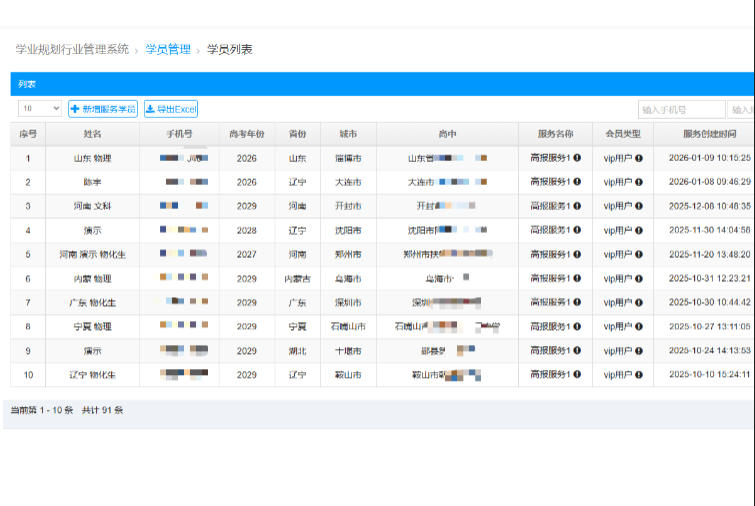Click info icon beside 高报服务1 in row 5

click(x=577, y=254)
